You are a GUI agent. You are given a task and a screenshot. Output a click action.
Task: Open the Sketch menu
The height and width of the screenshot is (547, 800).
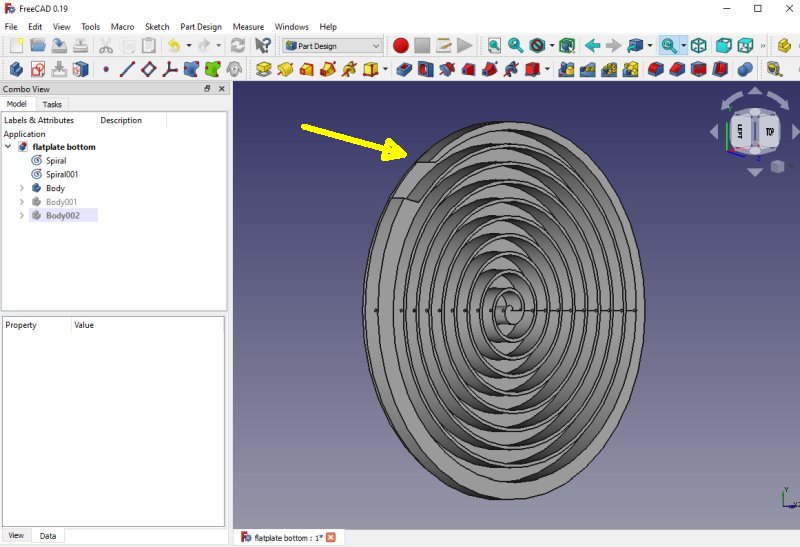pos(157,27)
